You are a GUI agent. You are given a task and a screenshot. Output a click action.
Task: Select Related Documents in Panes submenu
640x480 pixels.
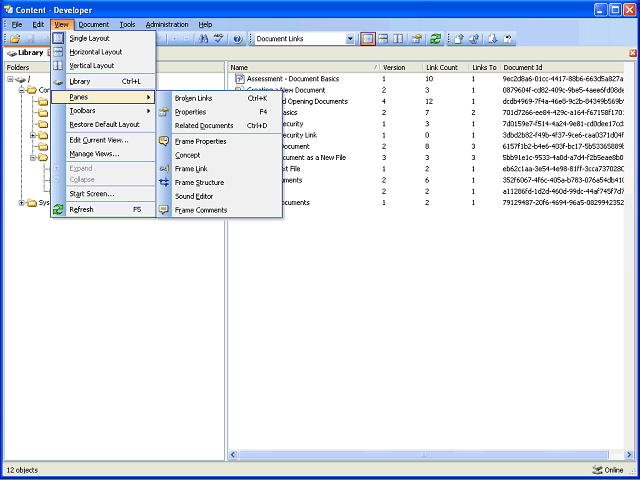click(x=220, y=125)
